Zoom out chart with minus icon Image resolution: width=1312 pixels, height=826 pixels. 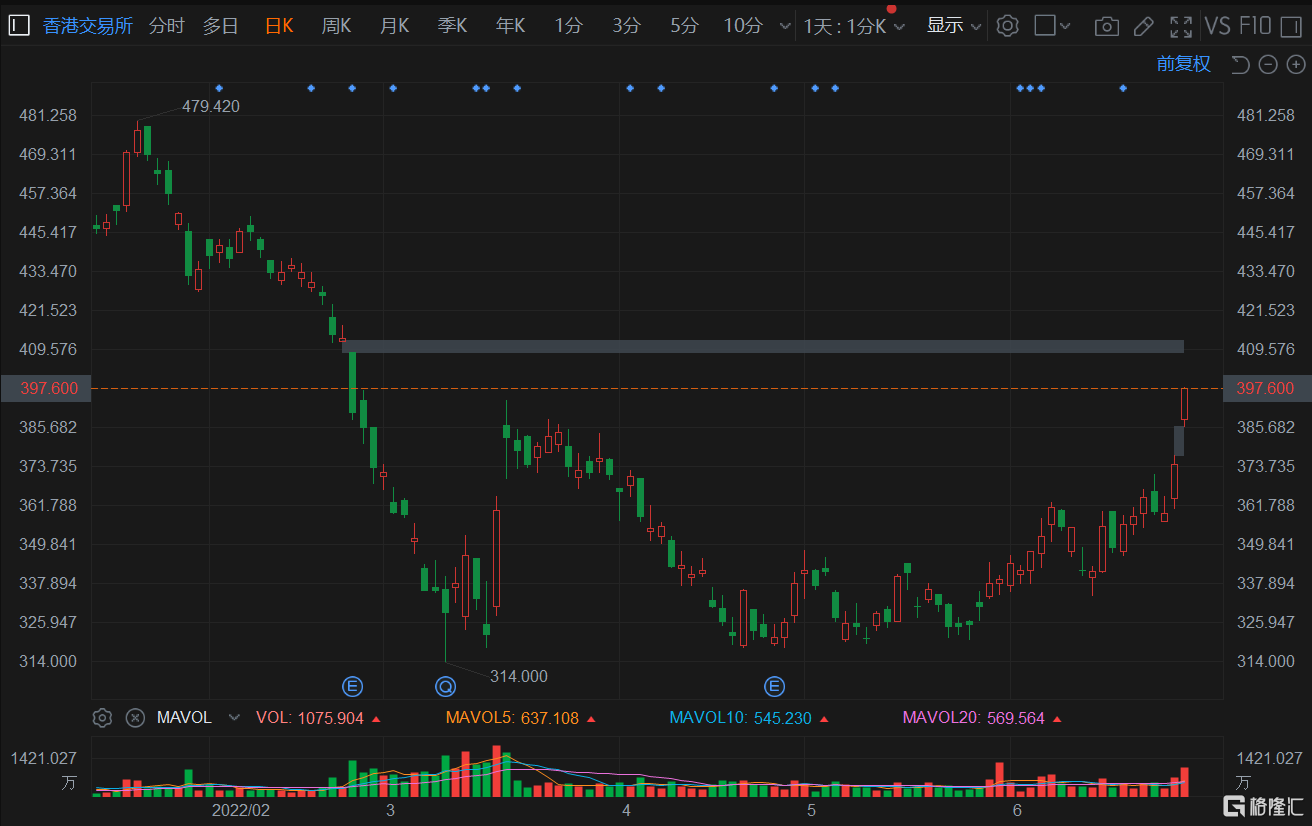pos(1268,65)
